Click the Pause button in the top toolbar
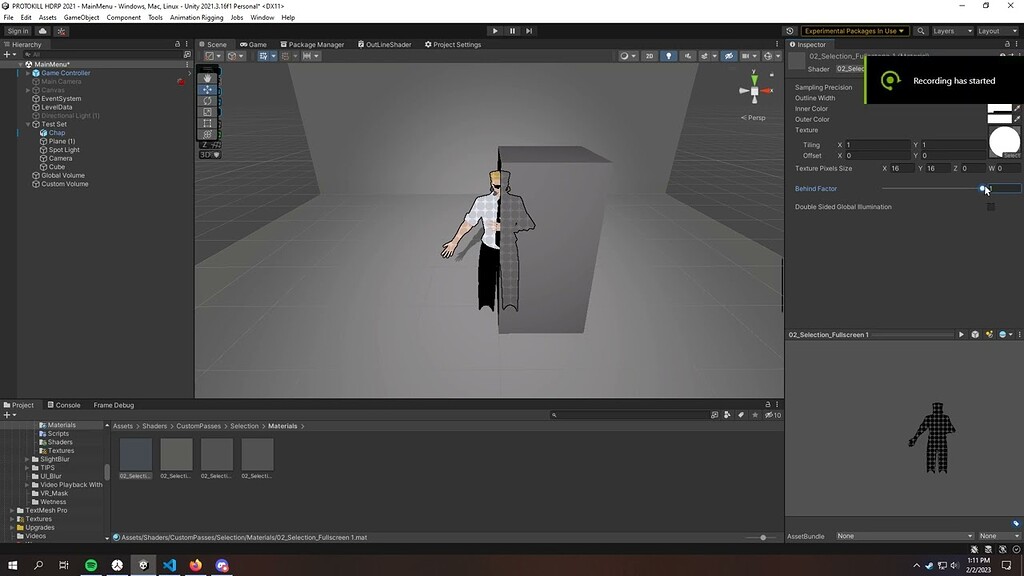Screen dimensions: 1024x576 click(511, 30)
